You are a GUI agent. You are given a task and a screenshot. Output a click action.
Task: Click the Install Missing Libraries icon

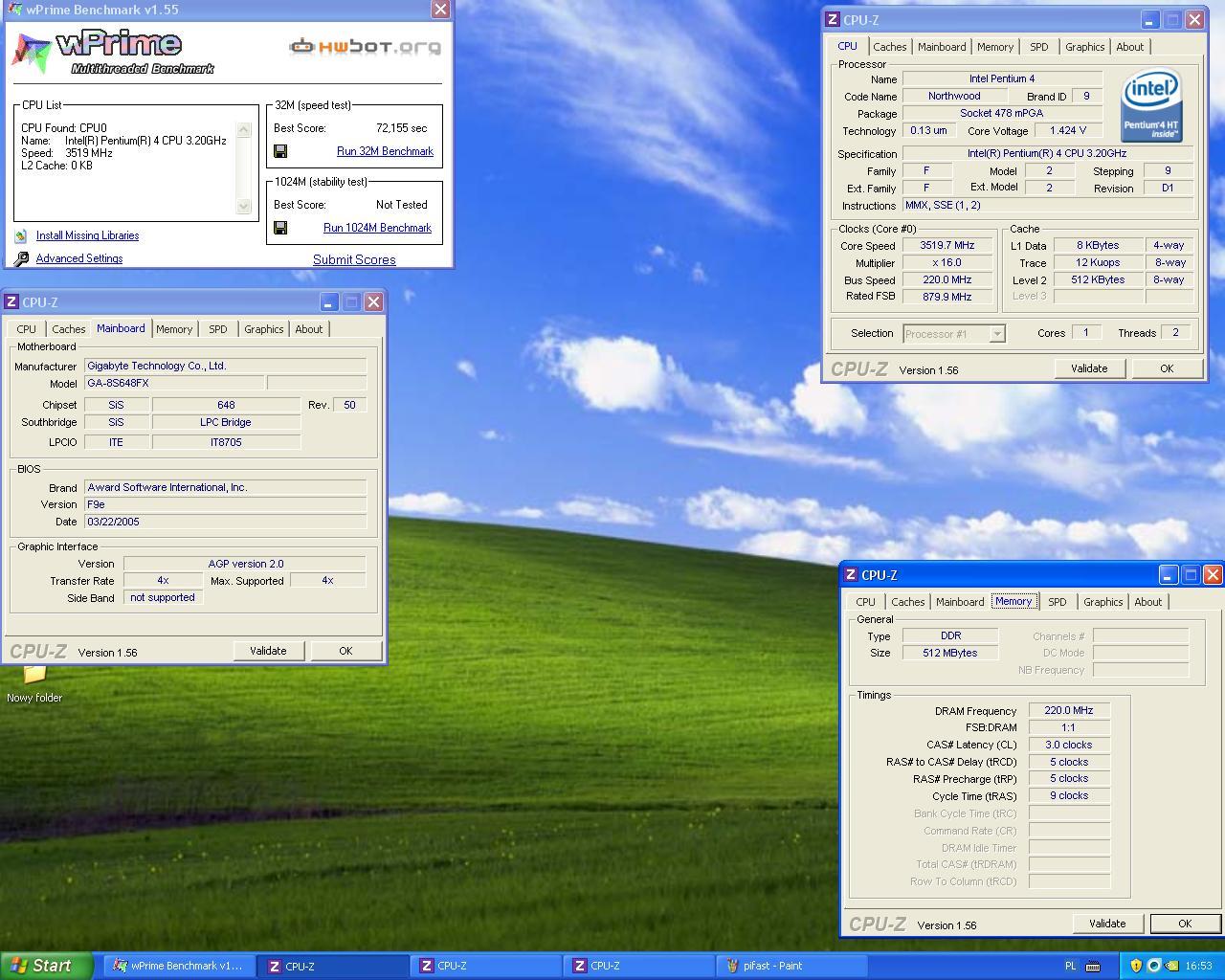click(x=21, y=235)
